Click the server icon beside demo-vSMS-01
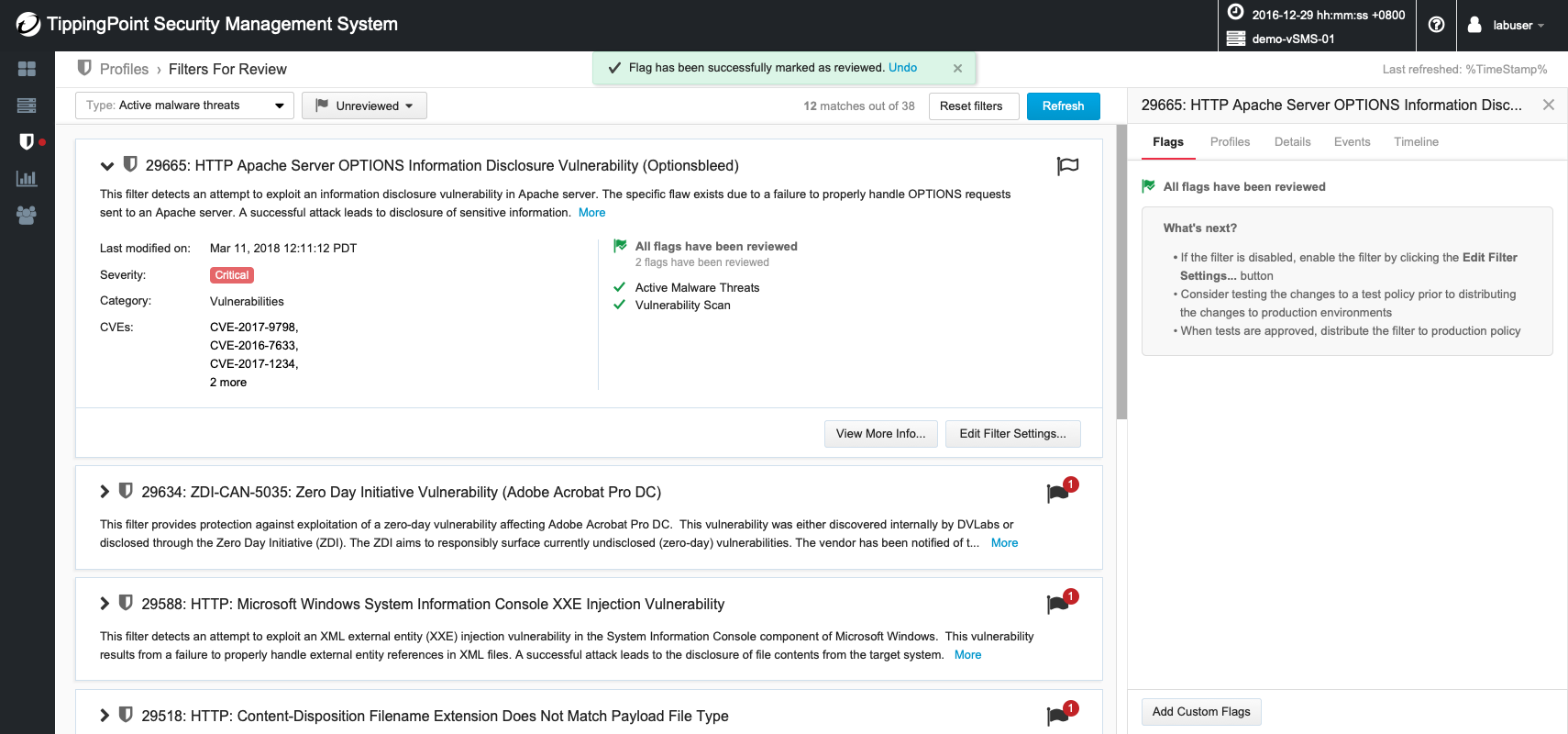 1236,39
